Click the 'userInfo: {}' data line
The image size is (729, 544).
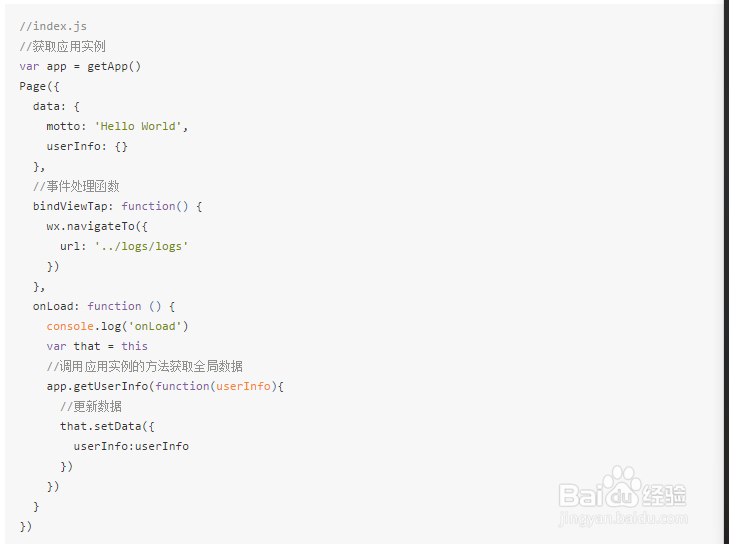pyautogui.click(x=87, y=146)
